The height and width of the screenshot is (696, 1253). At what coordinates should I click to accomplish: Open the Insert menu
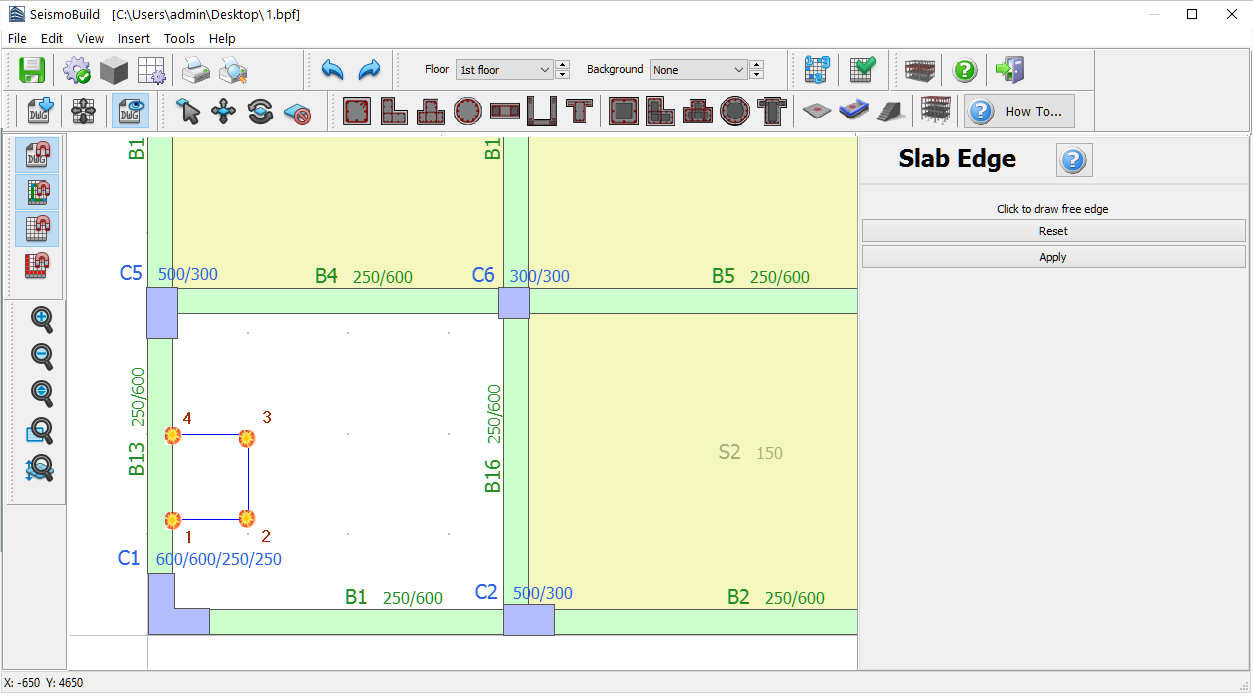click(x=133, y=38)
